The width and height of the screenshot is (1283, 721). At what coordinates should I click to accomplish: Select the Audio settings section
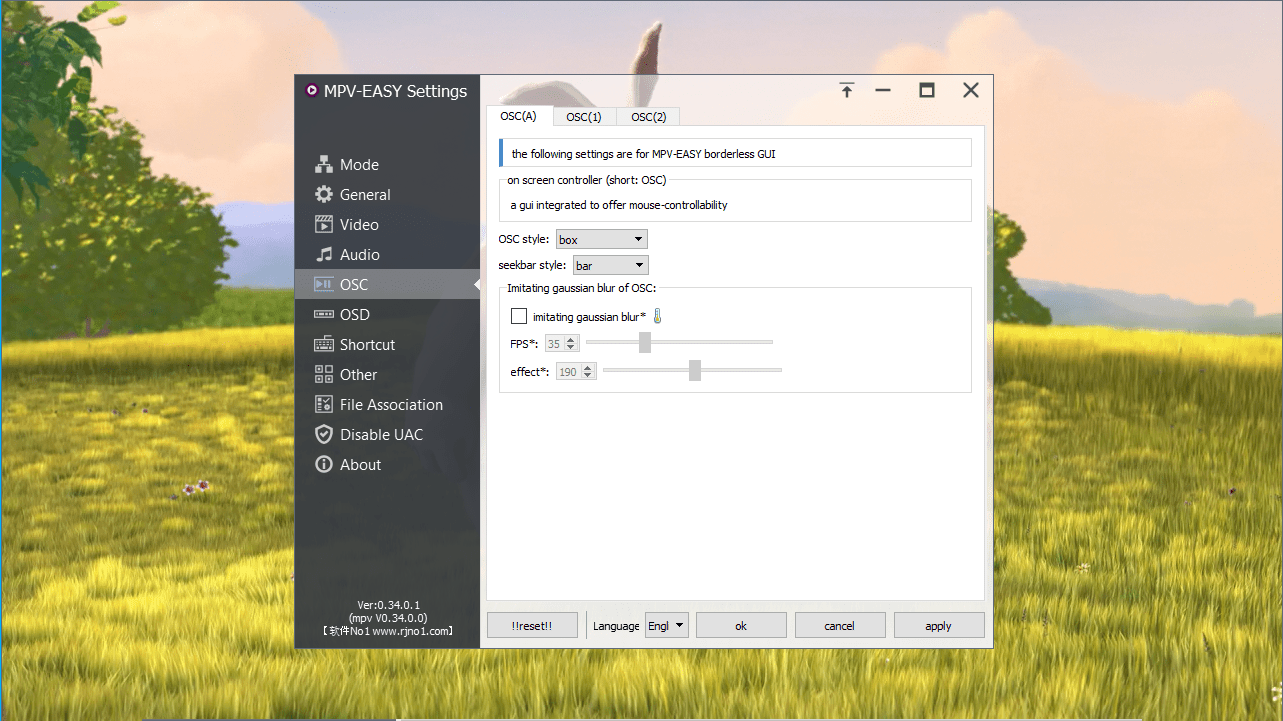(387, 255)
